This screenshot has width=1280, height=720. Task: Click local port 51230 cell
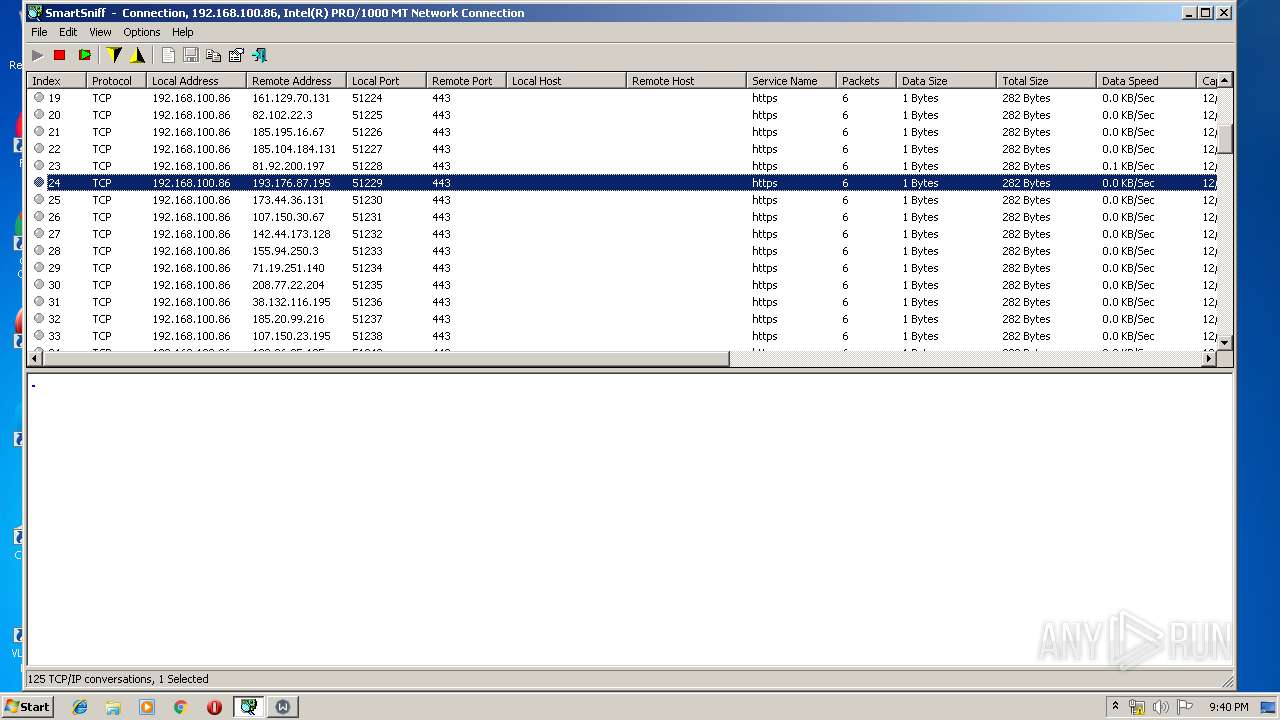click(x=367, y=200)
